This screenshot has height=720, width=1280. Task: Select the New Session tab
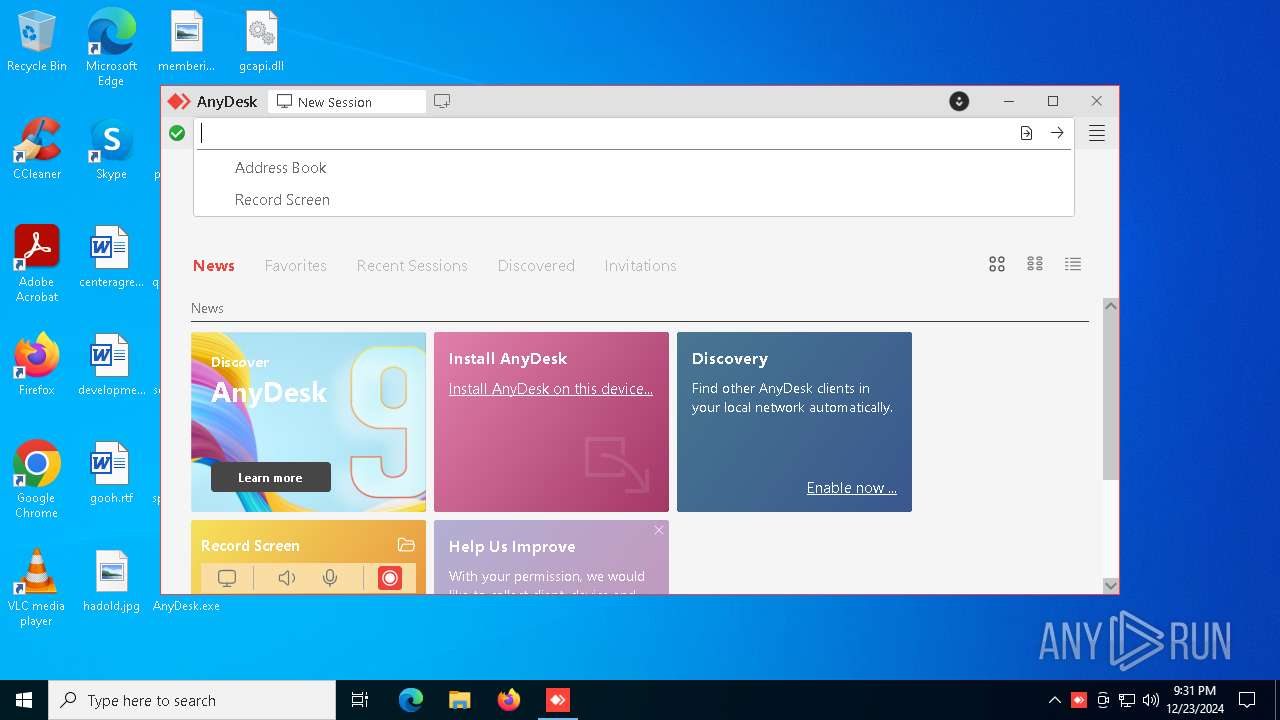point(346,101)
